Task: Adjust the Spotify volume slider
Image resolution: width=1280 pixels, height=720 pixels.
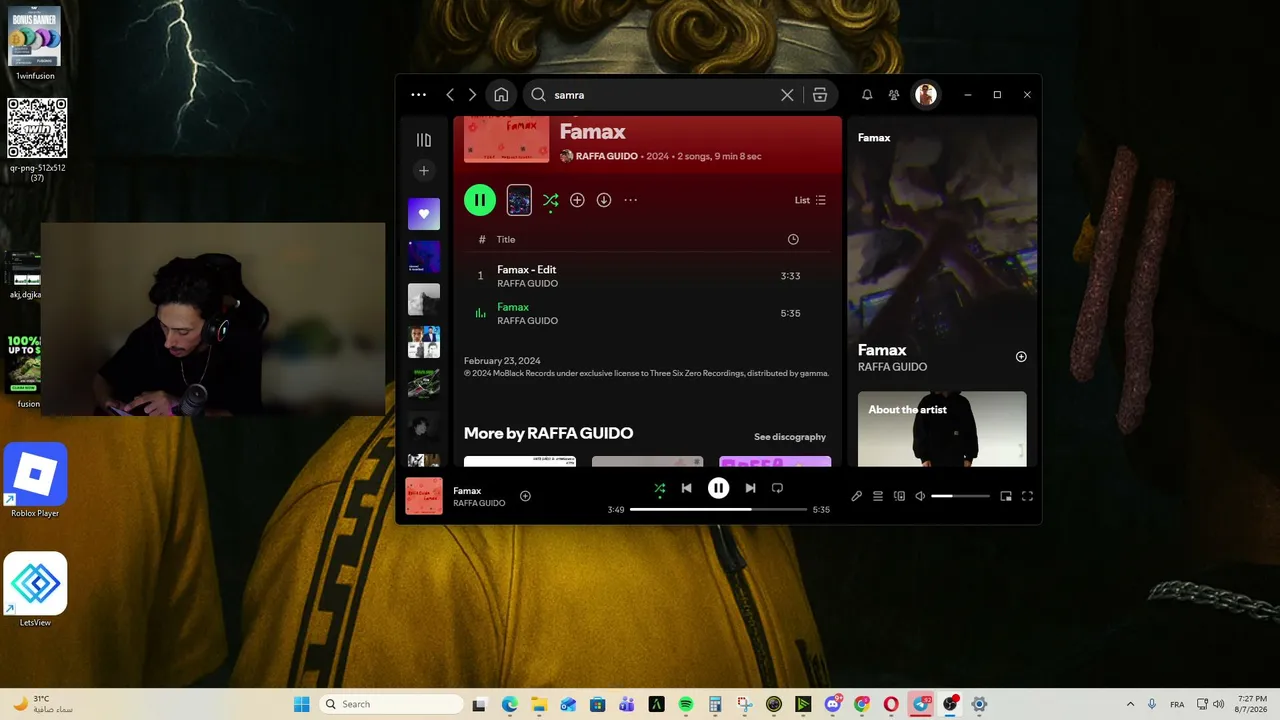Action: pos(960,496)
